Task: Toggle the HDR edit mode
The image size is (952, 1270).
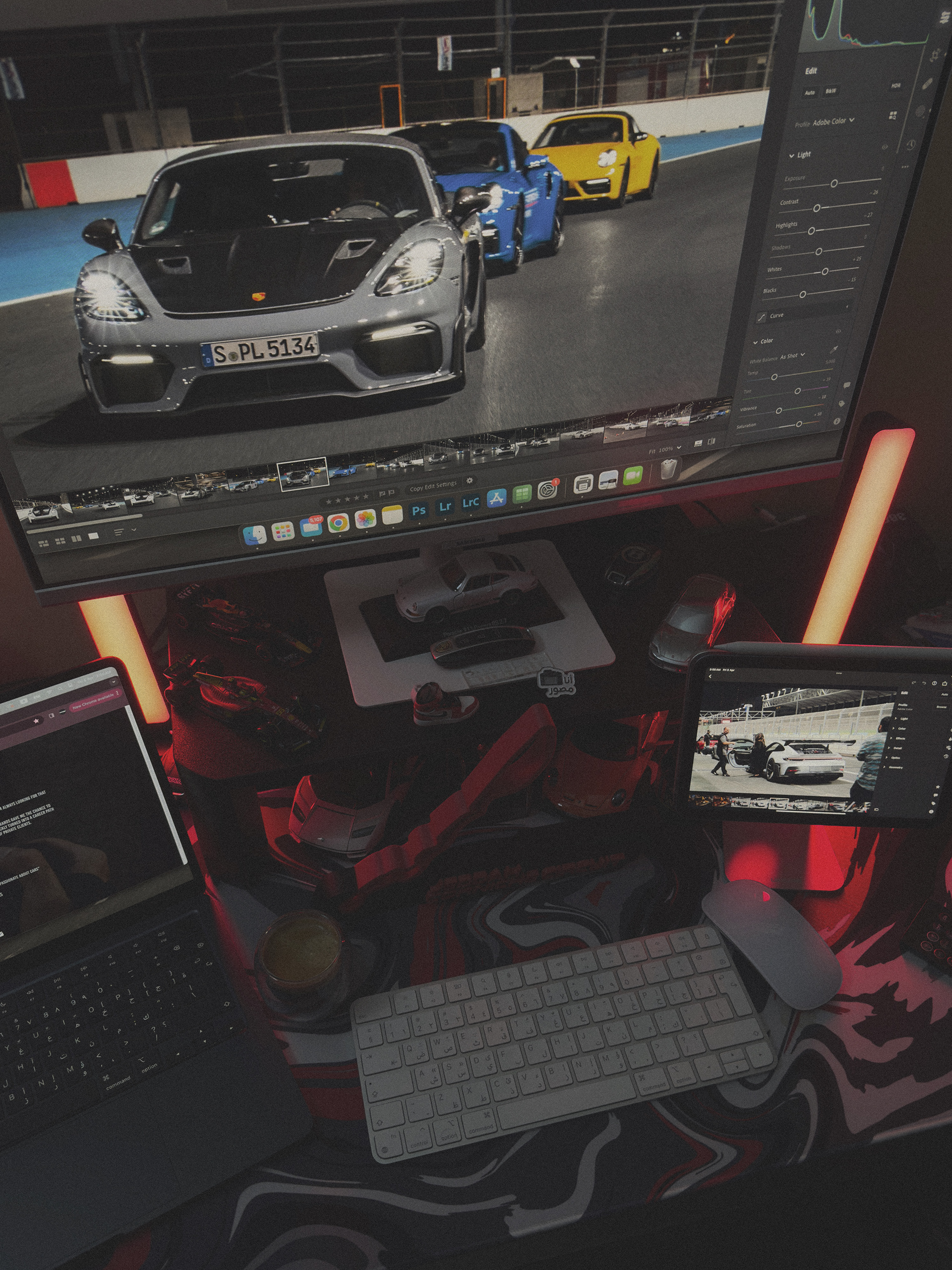Action: tap(896, 86)
